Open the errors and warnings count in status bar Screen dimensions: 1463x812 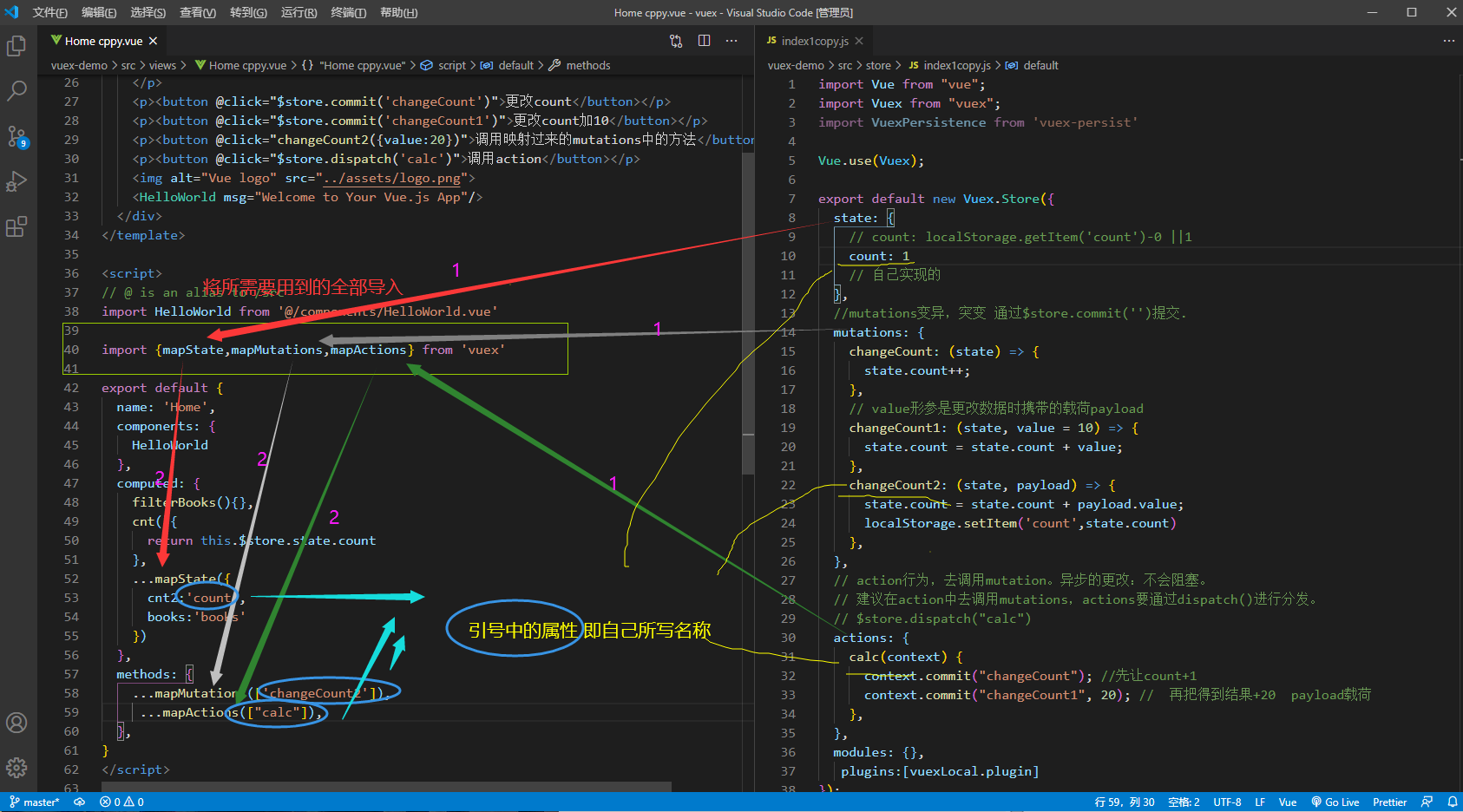tap(122, 802)
